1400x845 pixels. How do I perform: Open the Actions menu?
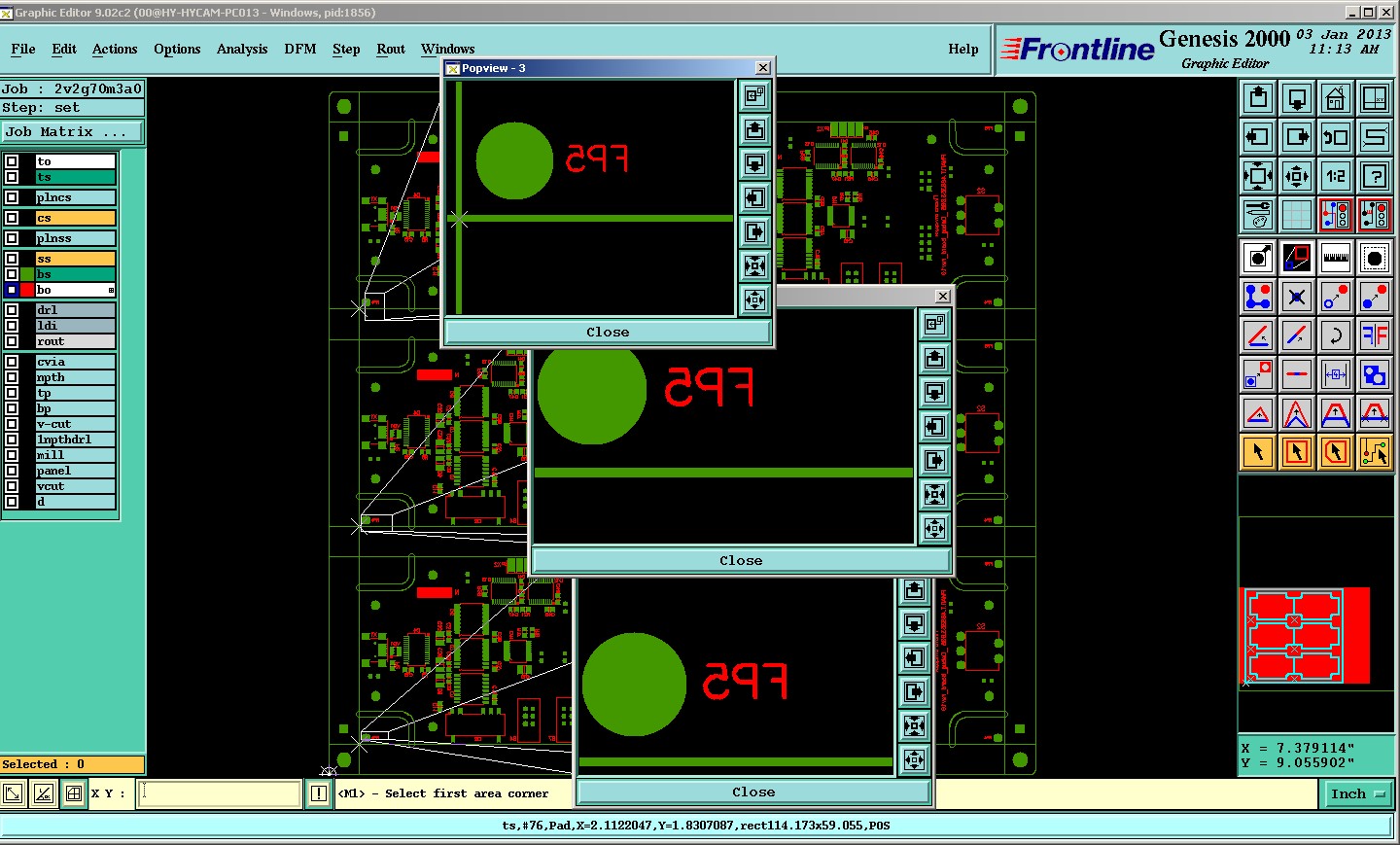pos(115,49)
